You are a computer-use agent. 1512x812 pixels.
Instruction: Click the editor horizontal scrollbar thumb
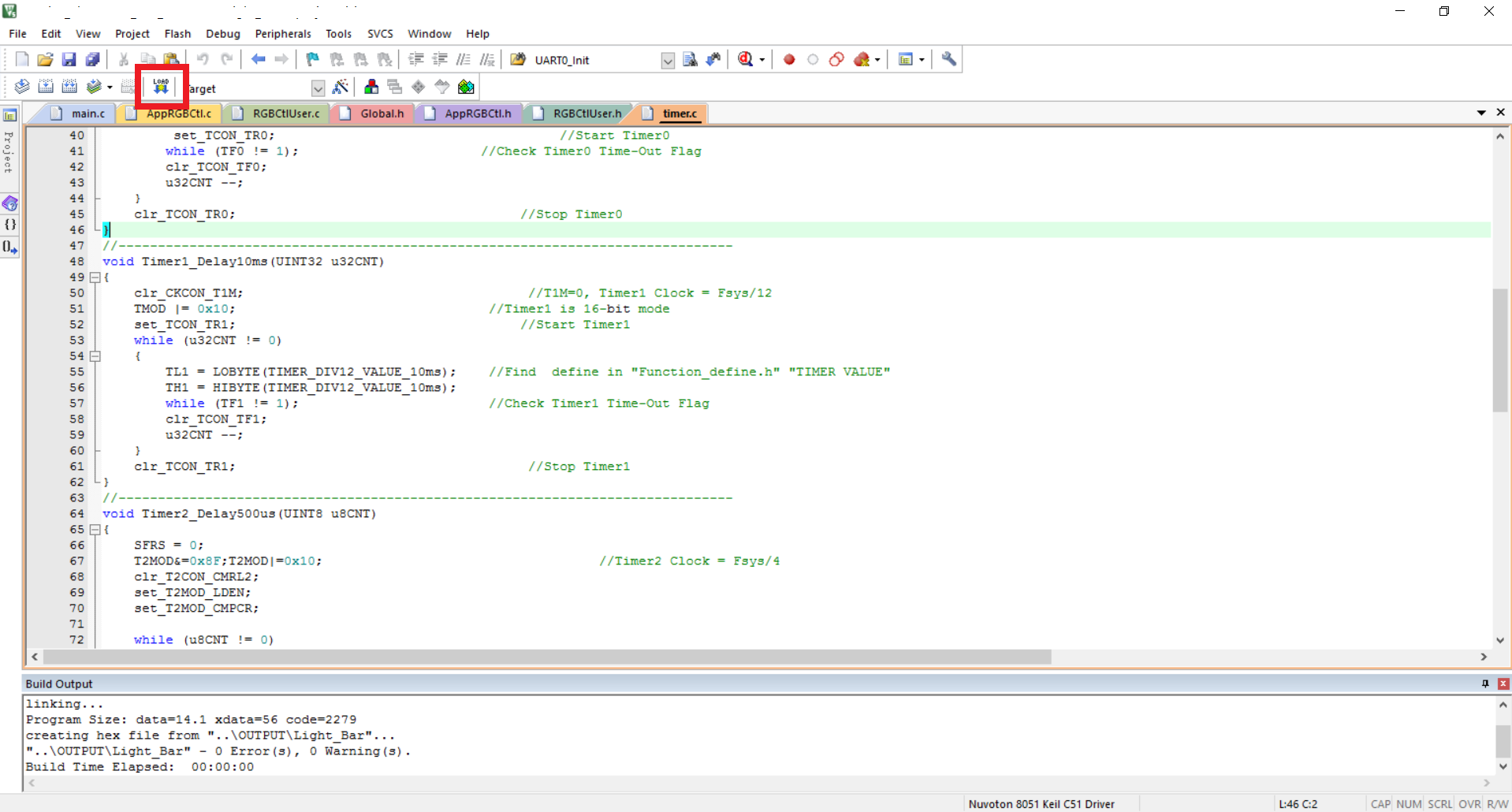[547, 657]
